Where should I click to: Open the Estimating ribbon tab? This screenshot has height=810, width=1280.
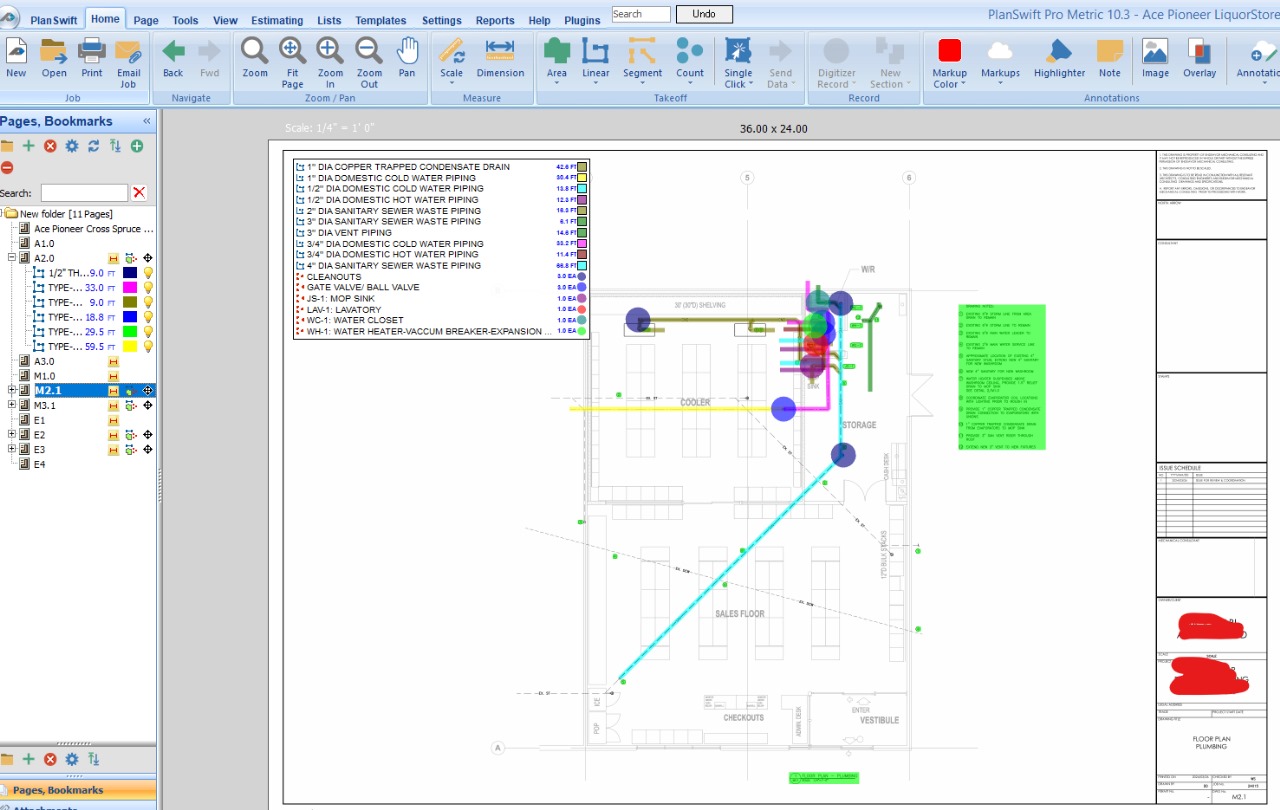tap(277, 20)
